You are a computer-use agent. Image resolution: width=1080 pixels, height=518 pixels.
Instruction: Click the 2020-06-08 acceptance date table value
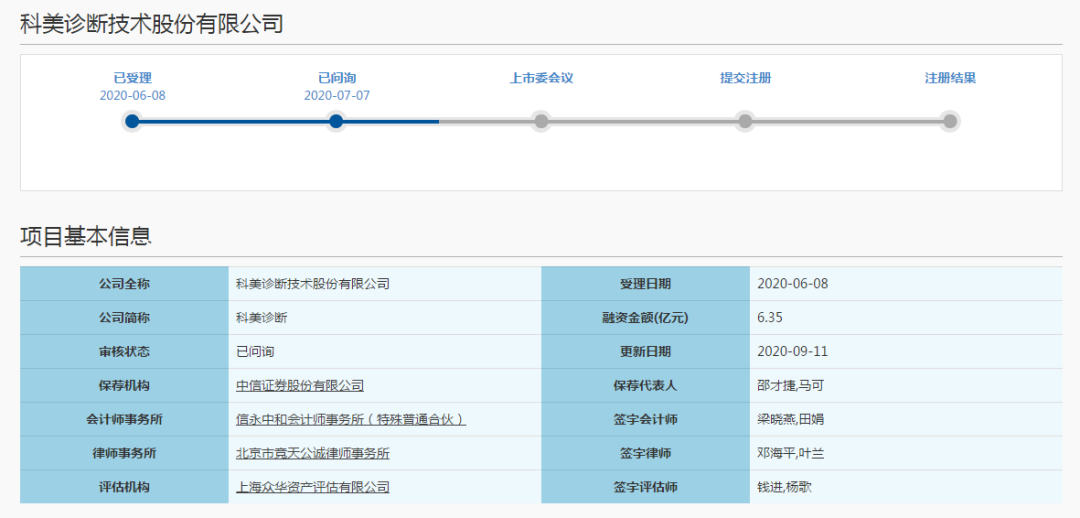[791, 284]
